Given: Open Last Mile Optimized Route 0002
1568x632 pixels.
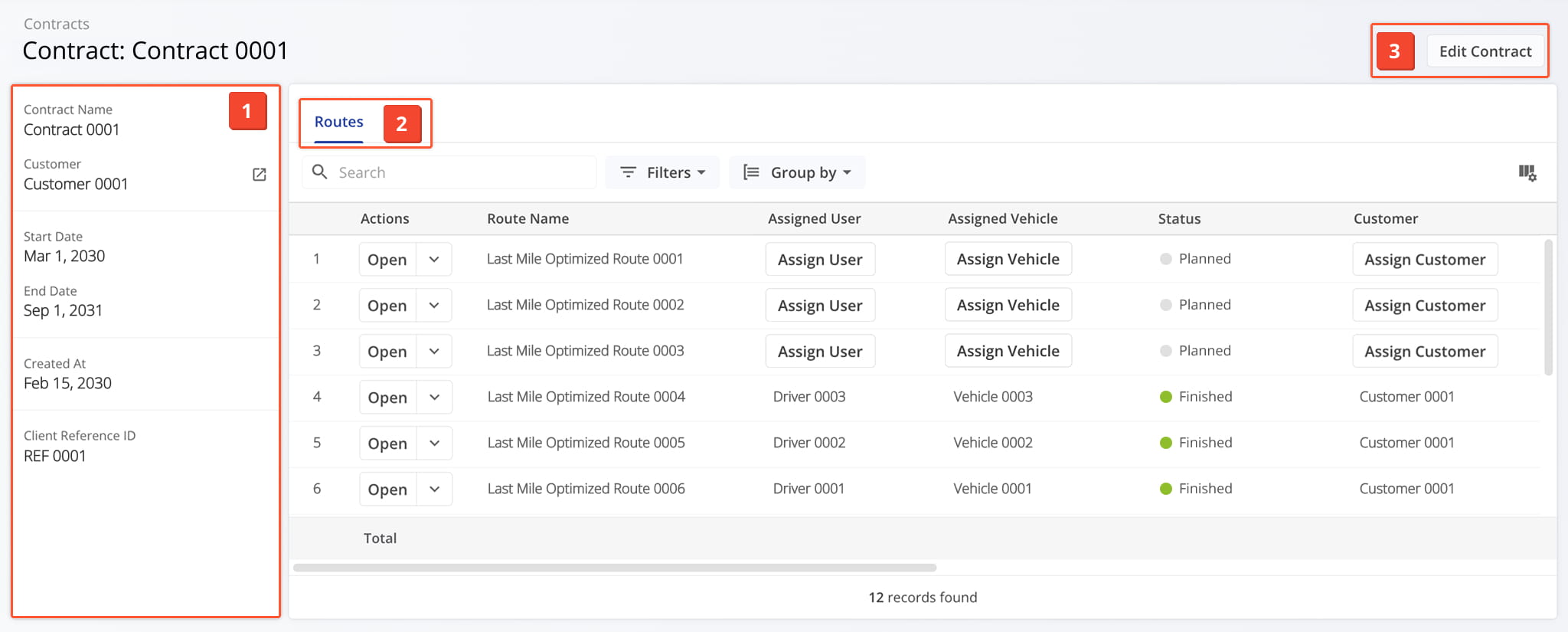Looking at the screenshot, I should pyautogui.click(x=387, y=306).
